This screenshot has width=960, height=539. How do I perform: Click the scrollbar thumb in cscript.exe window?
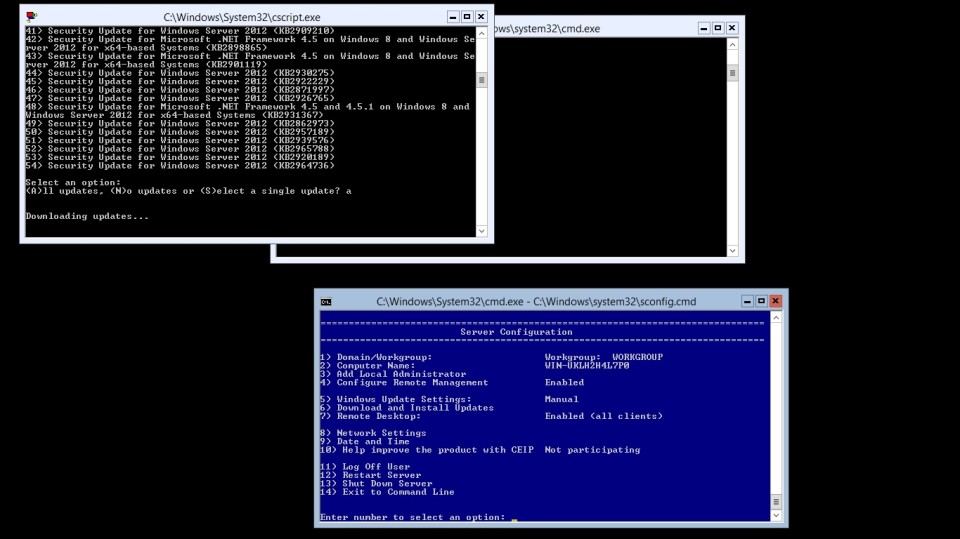(x=482, y=80)
